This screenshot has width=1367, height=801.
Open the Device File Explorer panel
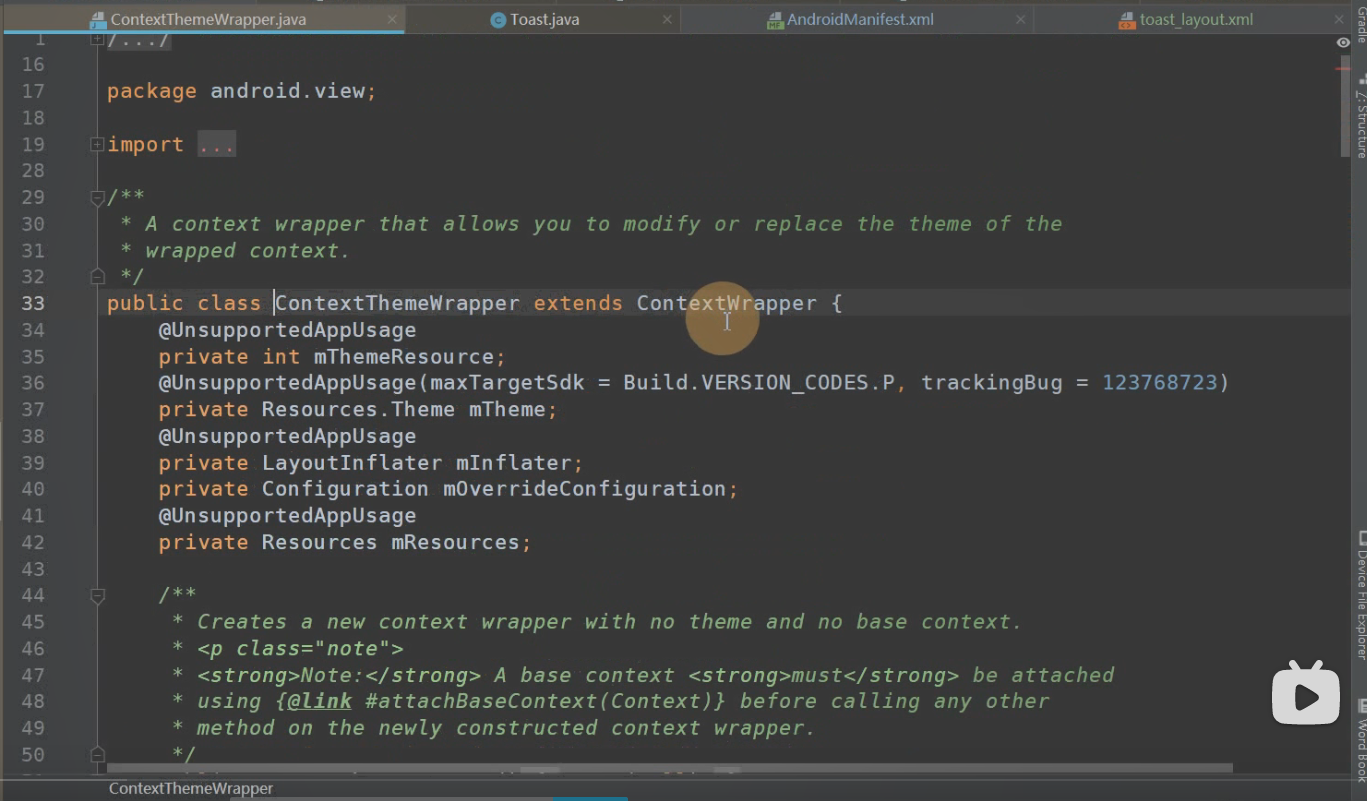[1360, 594]
